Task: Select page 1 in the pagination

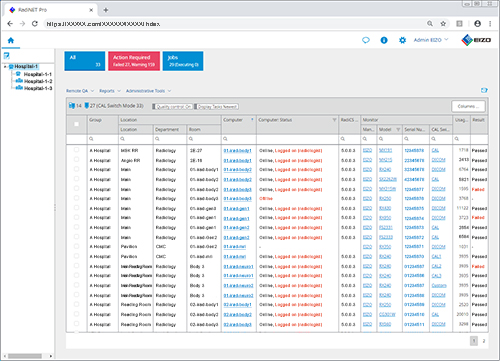Action: 474,341
